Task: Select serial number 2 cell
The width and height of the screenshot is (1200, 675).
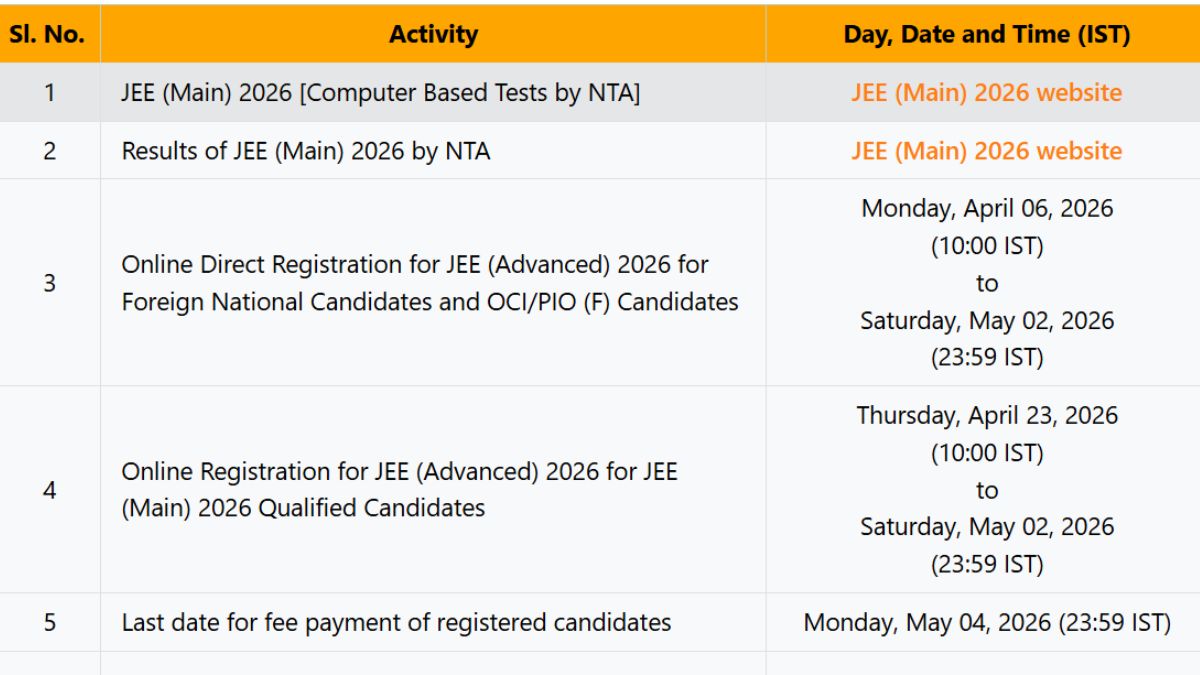Action: [49, 151]
